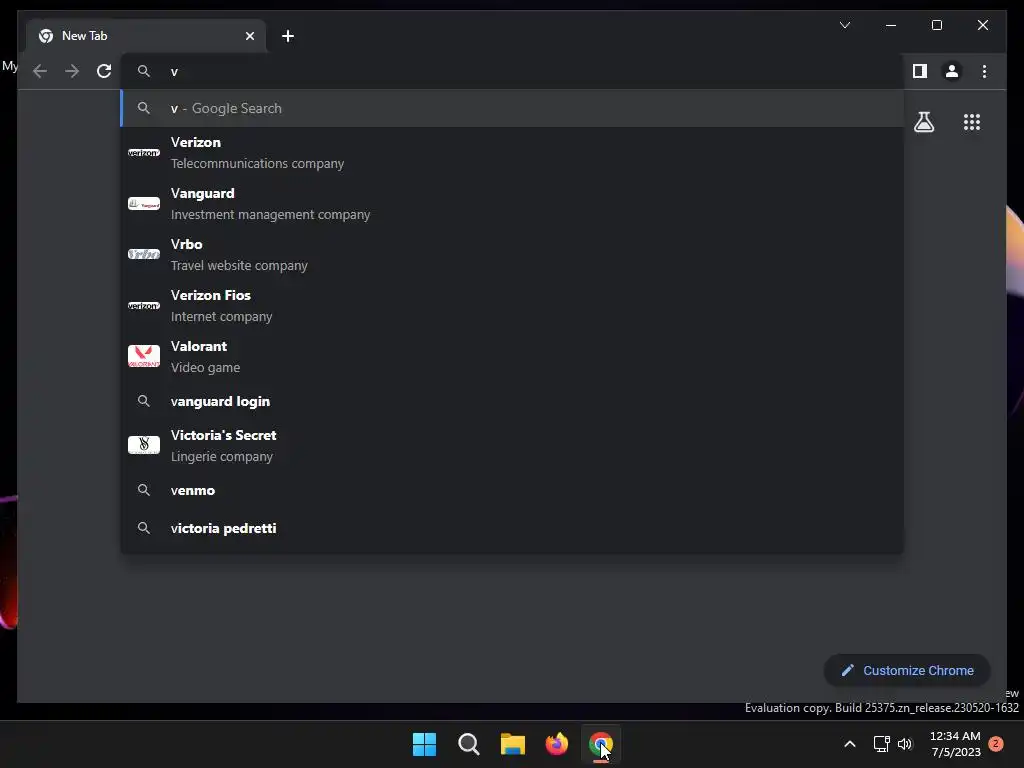Choose the Vrbo travel website suggestion
1024x768 pixels.
coord(513,255)
